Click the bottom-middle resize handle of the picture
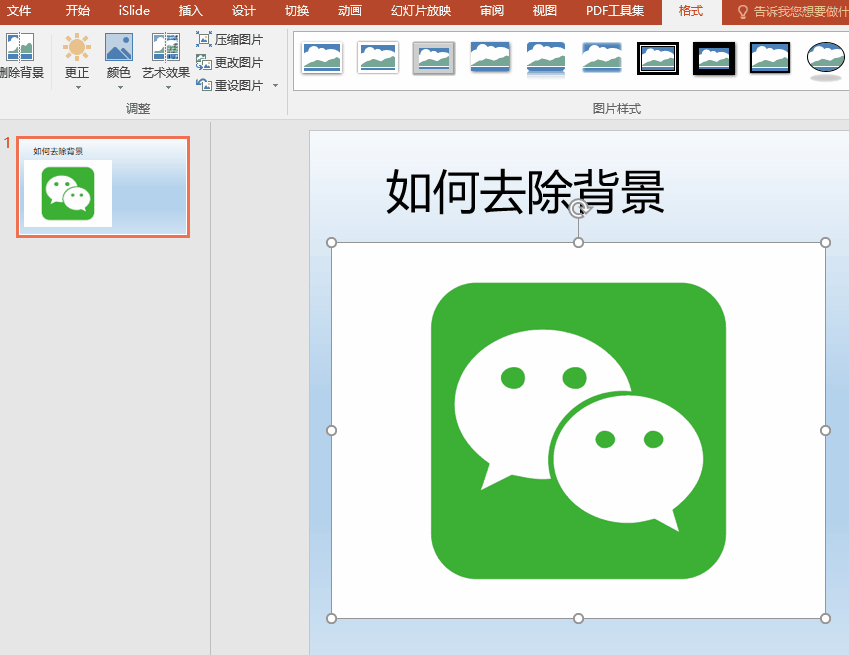 tap(578, 618)
